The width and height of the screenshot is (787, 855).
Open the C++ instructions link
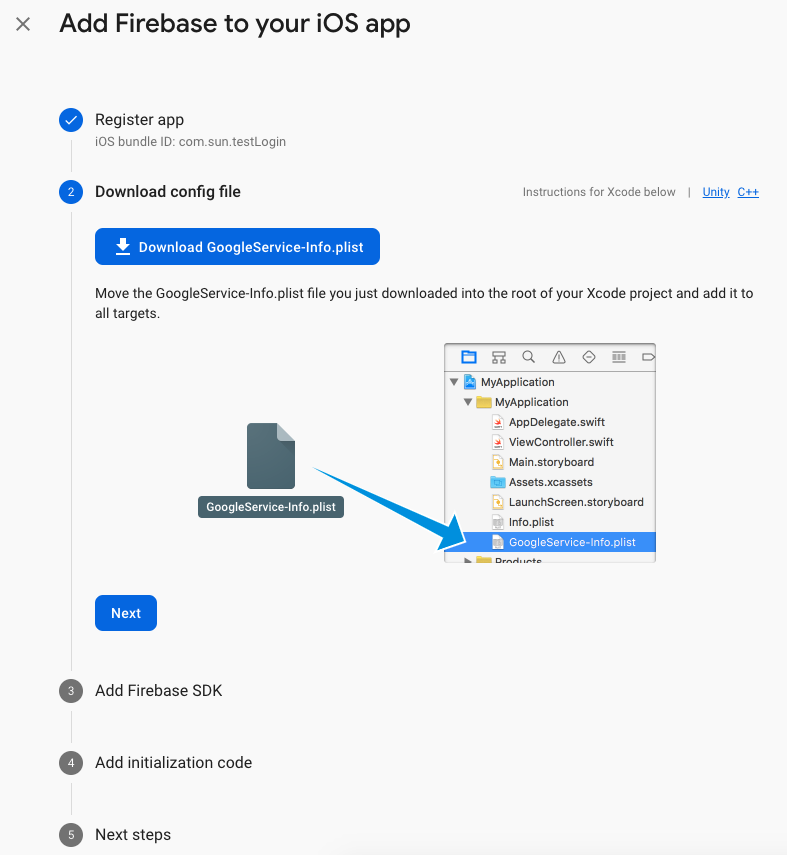click(x=748, y=192)
